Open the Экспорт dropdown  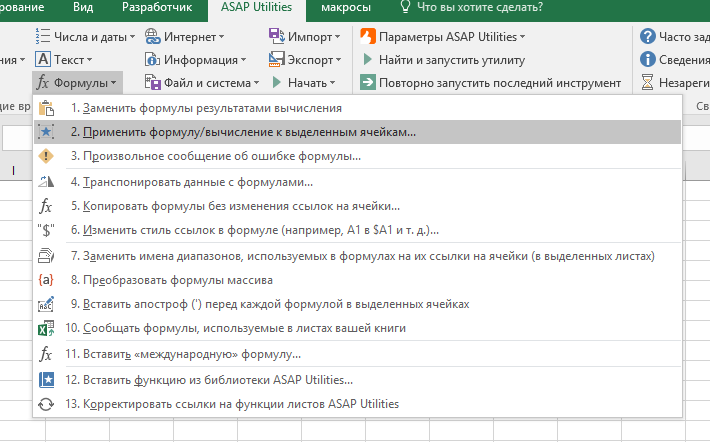(305, 60)
